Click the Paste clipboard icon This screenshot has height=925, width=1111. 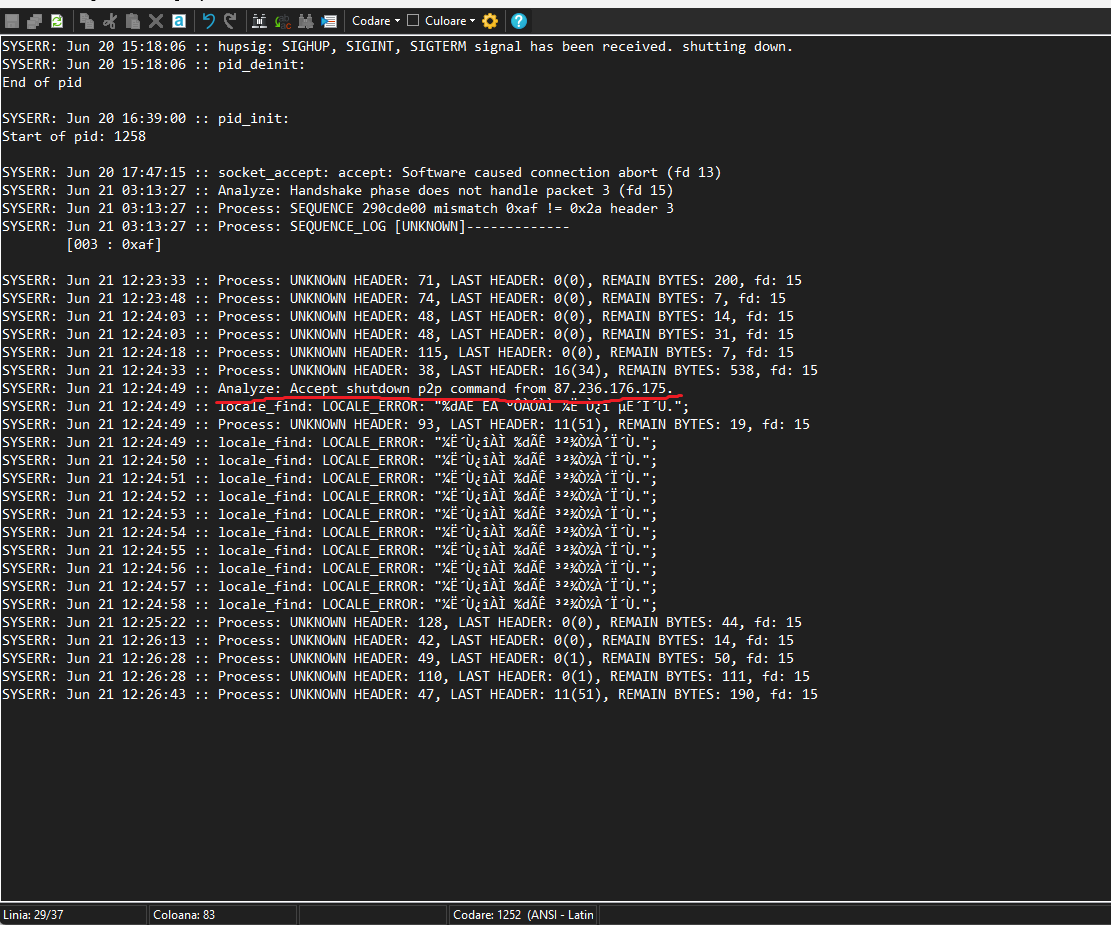(x=132, y=21)
